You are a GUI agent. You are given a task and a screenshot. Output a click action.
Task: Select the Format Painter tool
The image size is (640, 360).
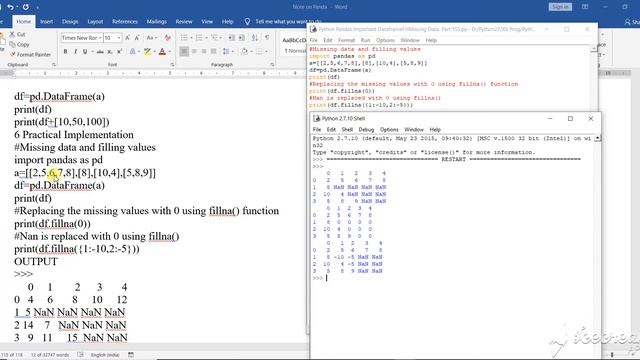click(x=31, y=54)
